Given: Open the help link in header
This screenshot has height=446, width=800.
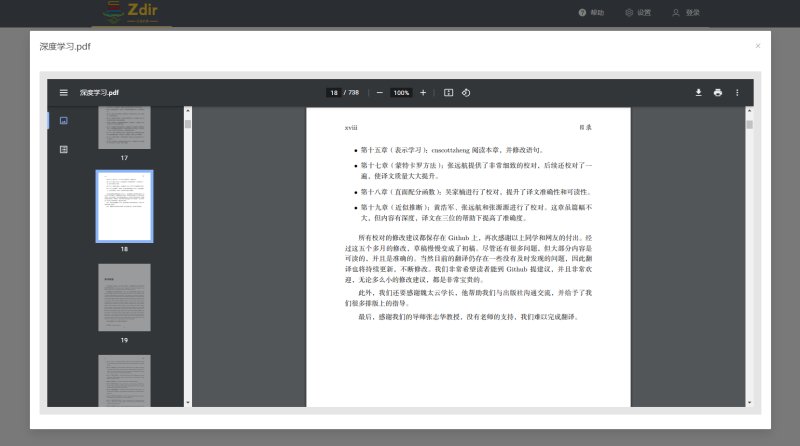Looking at the screenshot, I should (x=591, y=13).
